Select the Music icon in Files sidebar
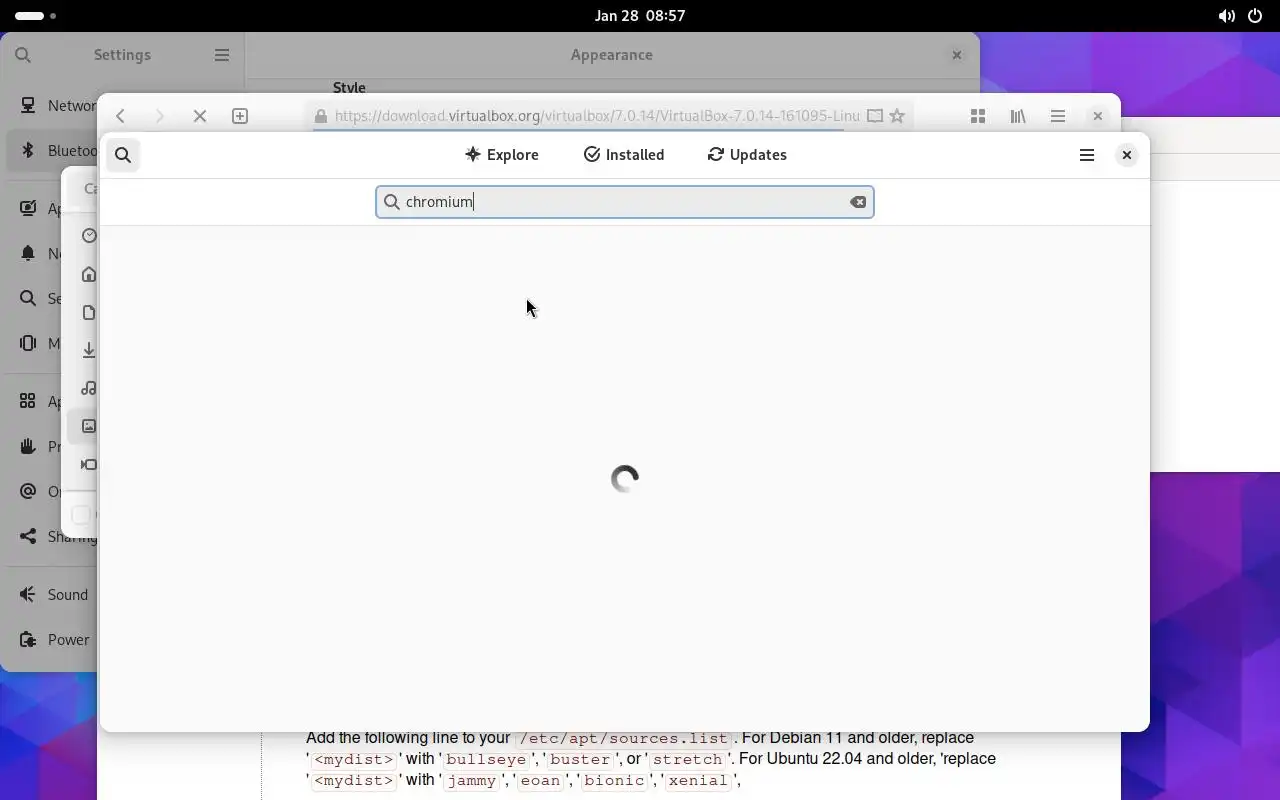This screenshot has height=800, width=1280. point(89,388)
